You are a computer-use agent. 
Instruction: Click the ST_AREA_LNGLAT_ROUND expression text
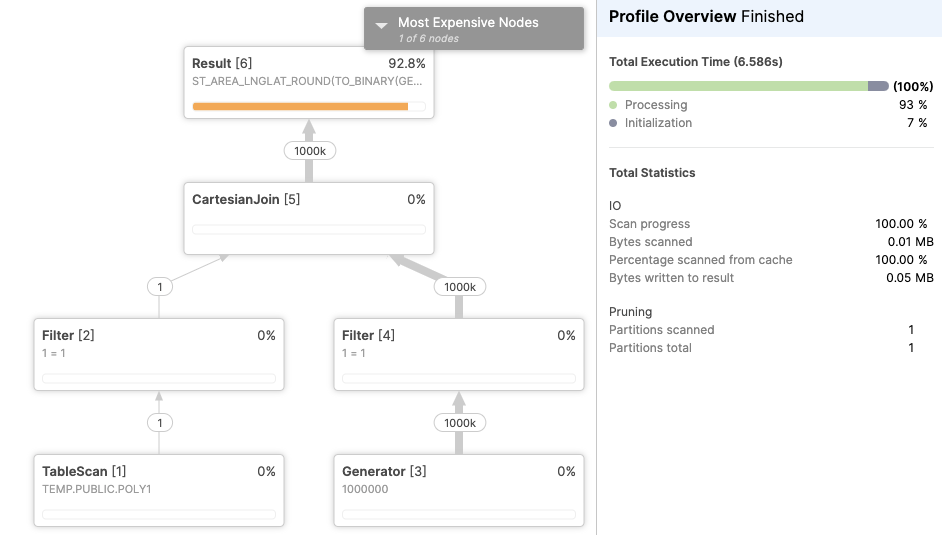(x=299, y=79)
